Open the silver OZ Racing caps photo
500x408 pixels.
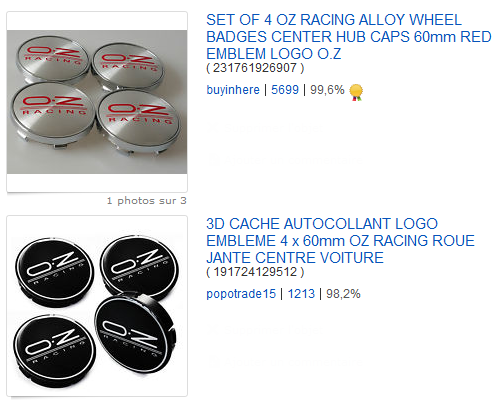tap(97, 102)
